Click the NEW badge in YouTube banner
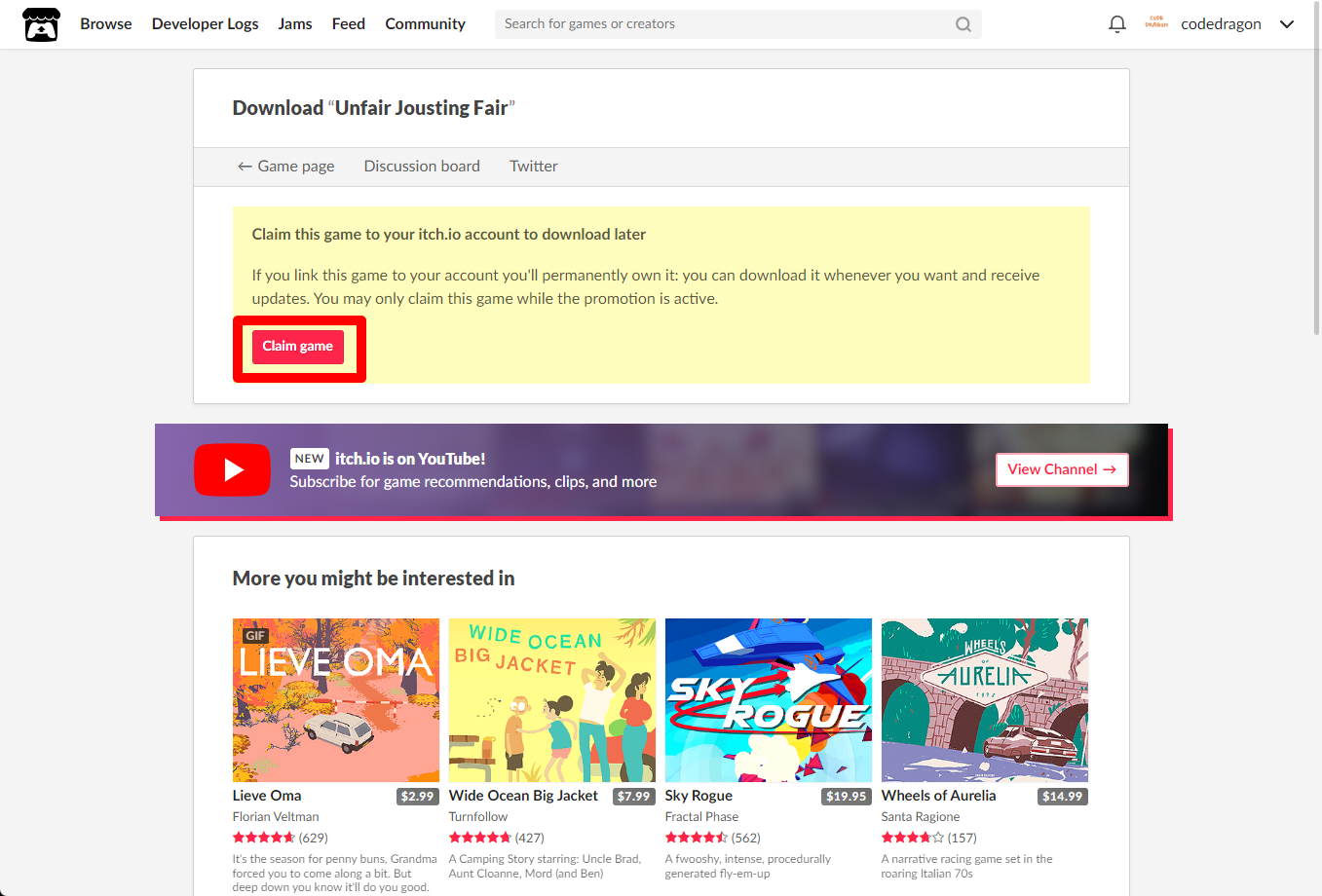Screen dimensions: 1322x896 point(310,459)
